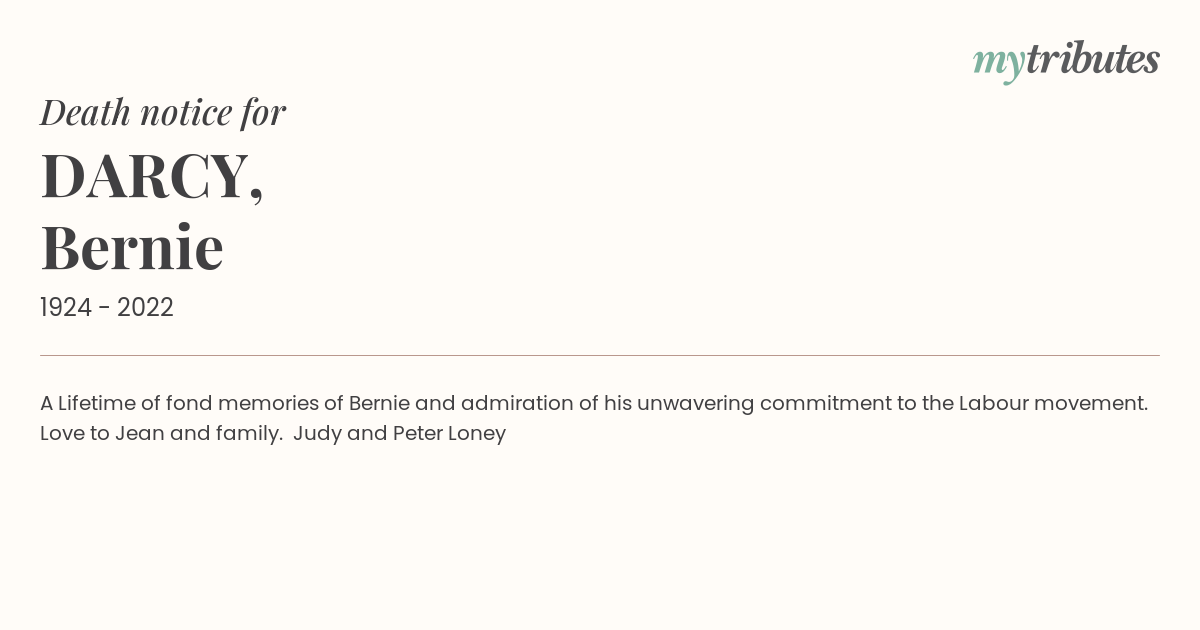Select the death year 2022
1200x630 pixels.
coord(145,308)
